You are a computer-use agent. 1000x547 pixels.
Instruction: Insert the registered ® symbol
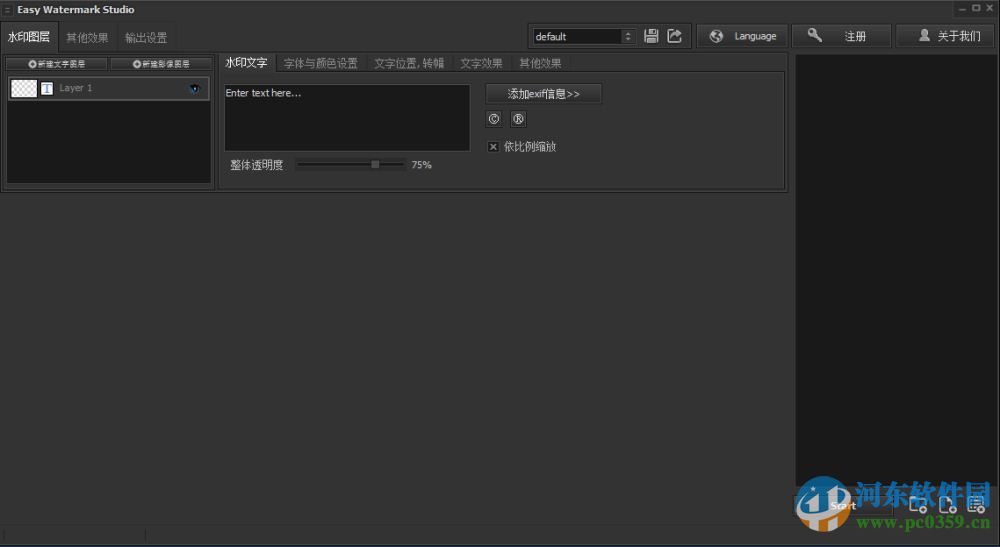pyautogui.click(x=518, y=119)
